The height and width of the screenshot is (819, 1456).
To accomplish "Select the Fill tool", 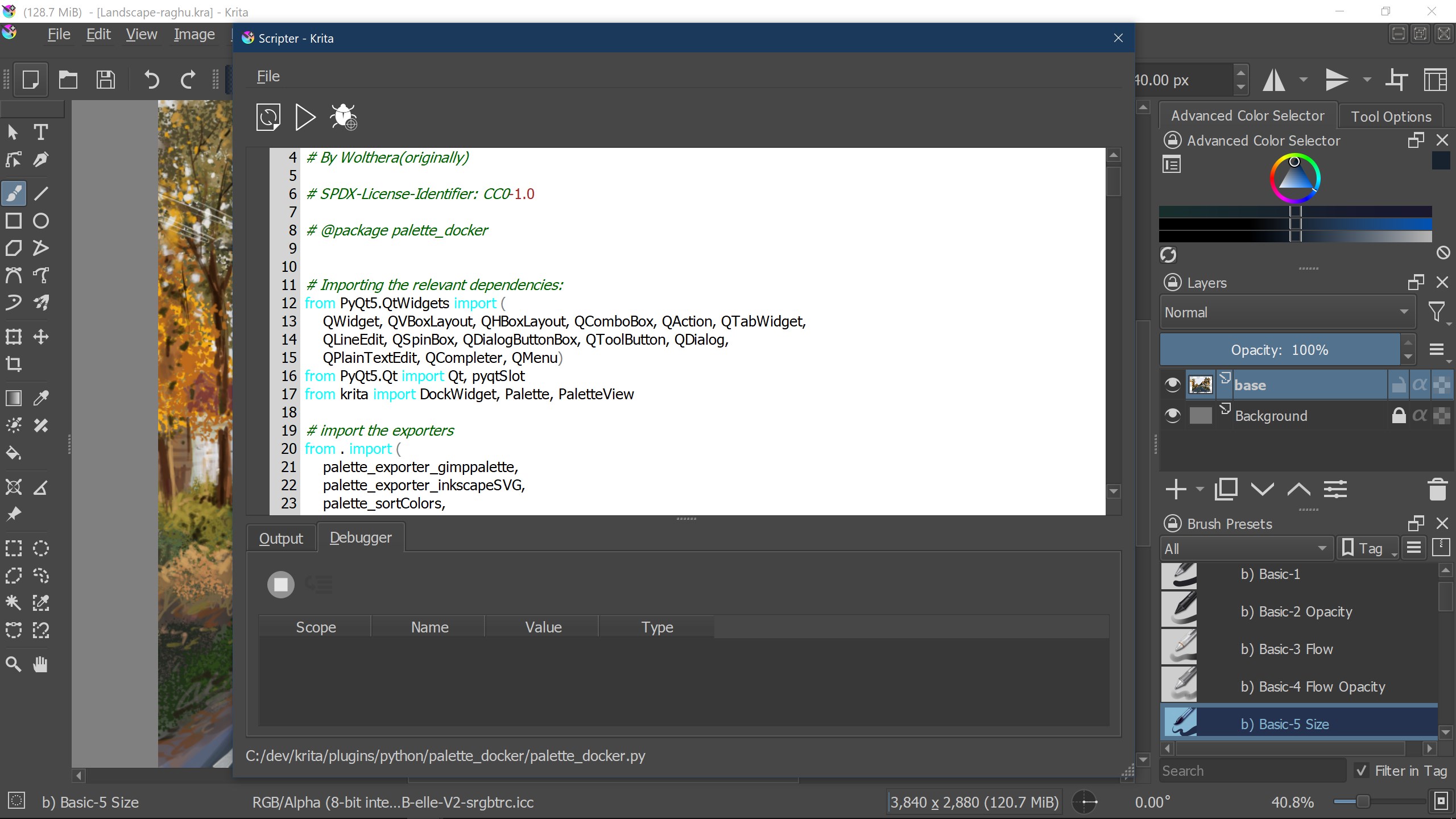I will coord(14,453).
